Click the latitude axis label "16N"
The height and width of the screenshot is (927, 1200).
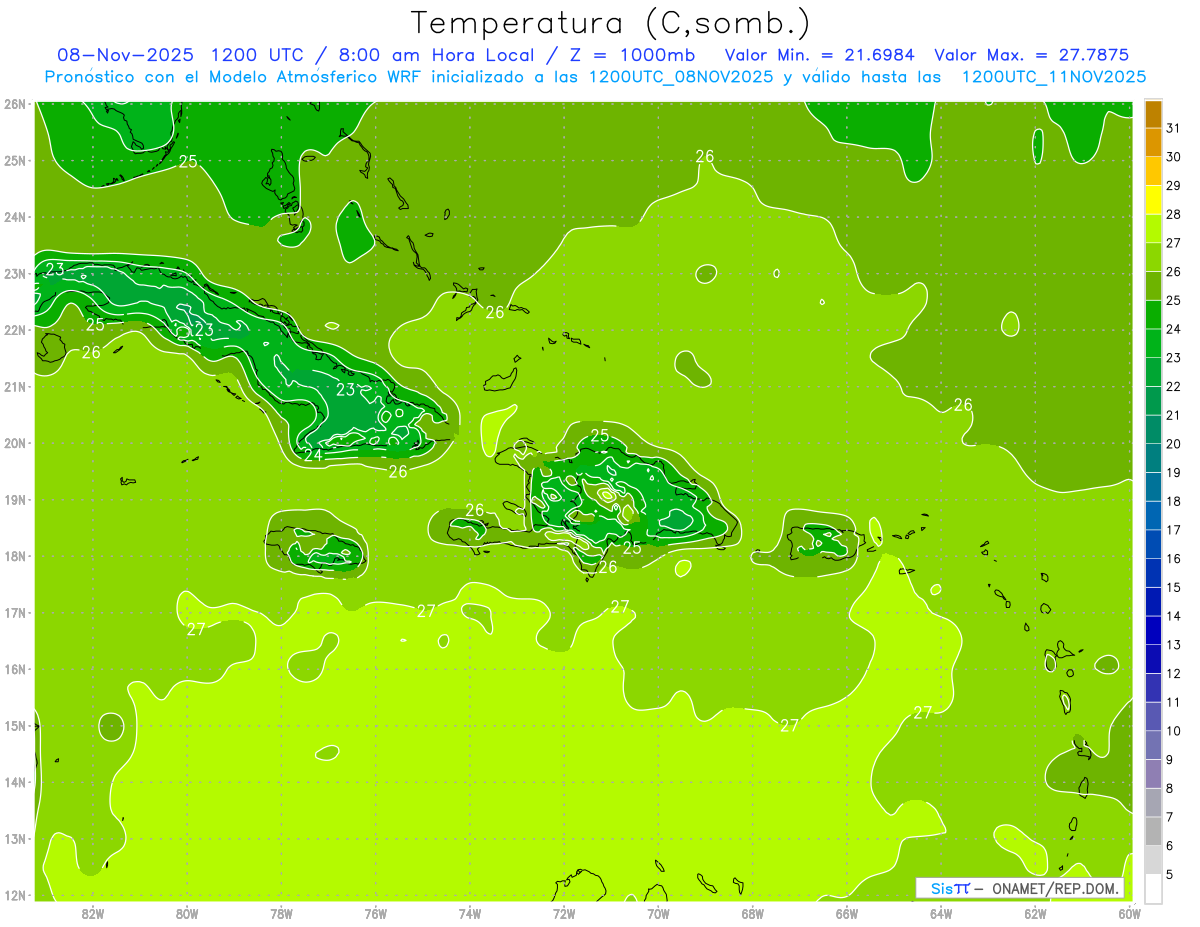click(15, 669)
